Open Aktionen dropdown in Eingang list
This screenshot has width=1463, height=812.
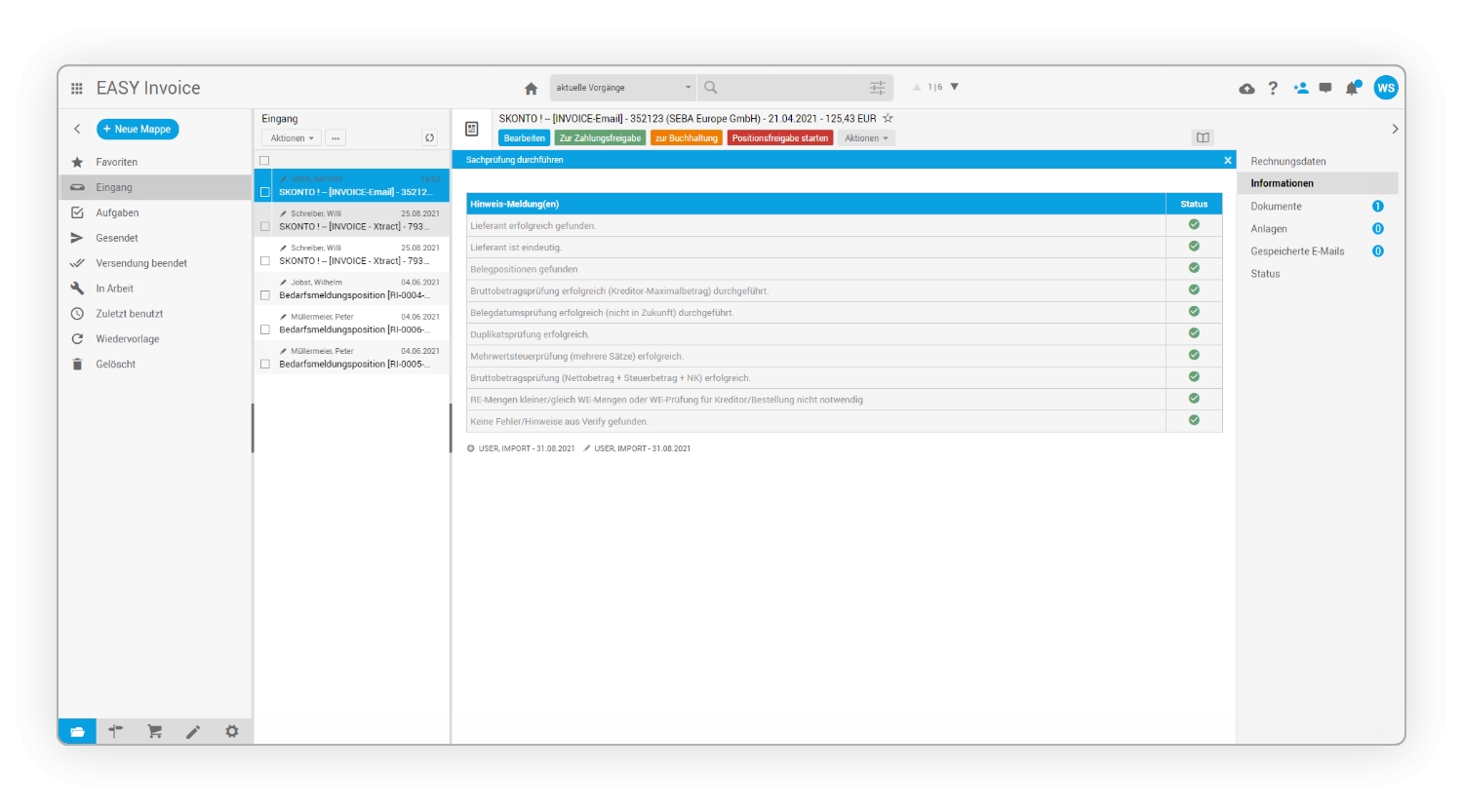pyautogui.click(x=292, y=138)
